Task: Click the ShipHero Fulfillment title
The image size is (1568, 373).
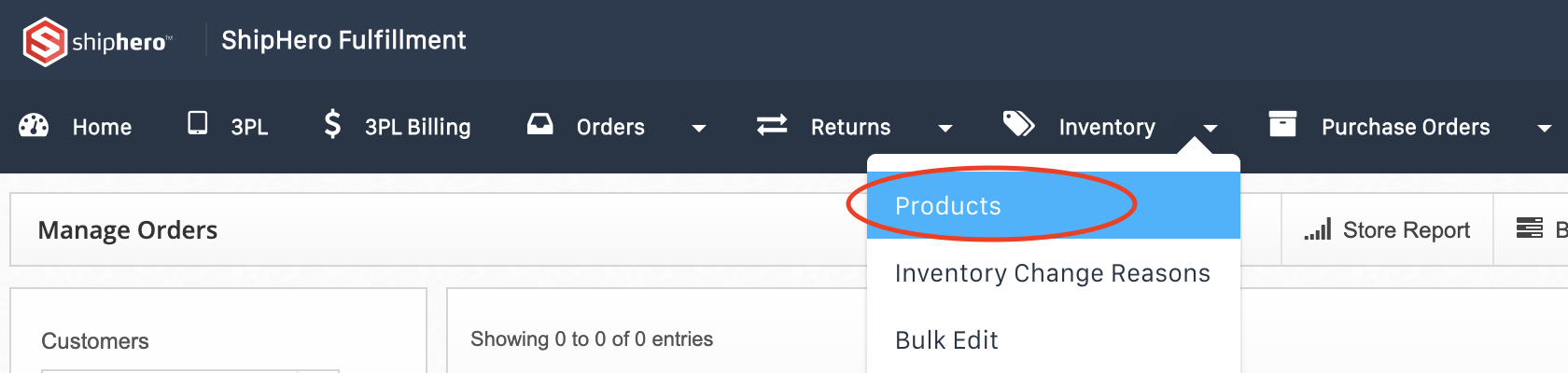Action: [343, 40]
